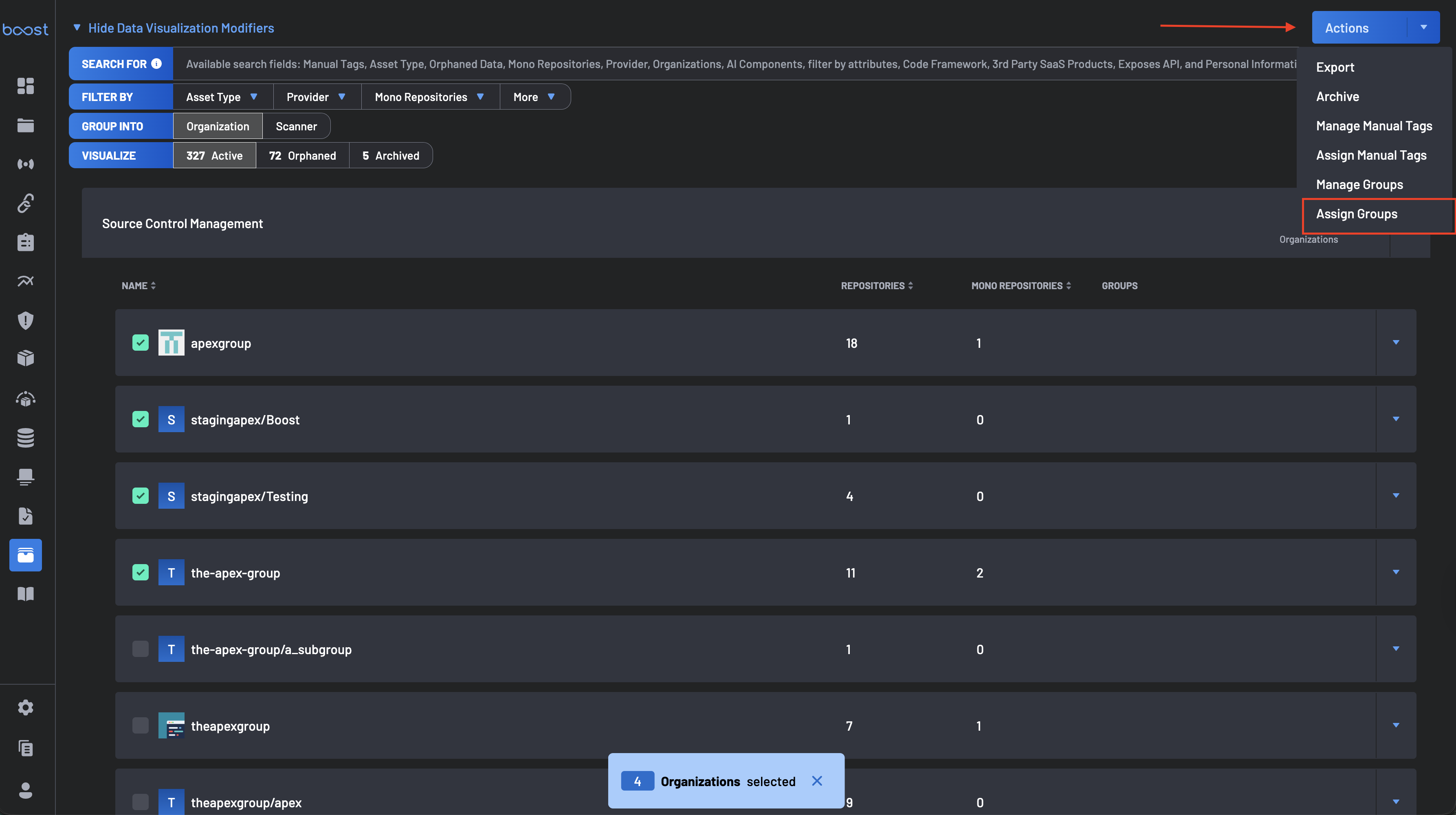Open the dashboard grid icon in sidebar
This screenshot has width=1456, height=815.
click(25, 86)
